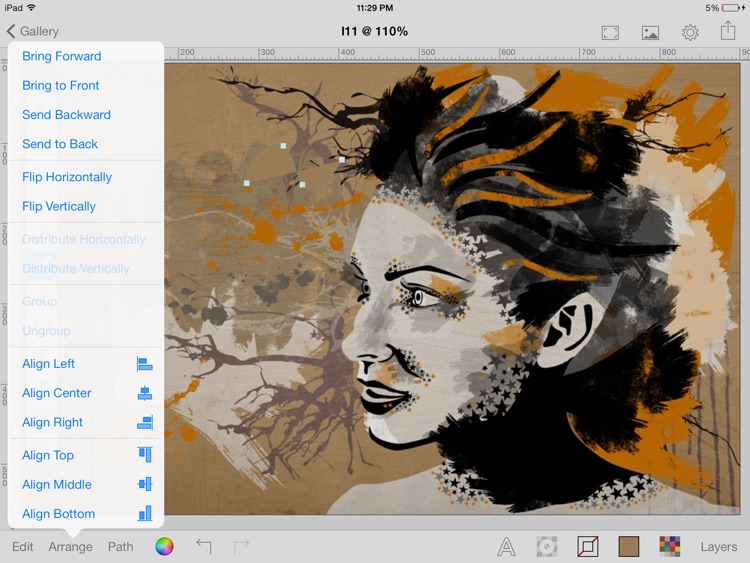The image size is (750, 563).
Task: Select Flip Horizontally
Action: [x=67, y=177]
